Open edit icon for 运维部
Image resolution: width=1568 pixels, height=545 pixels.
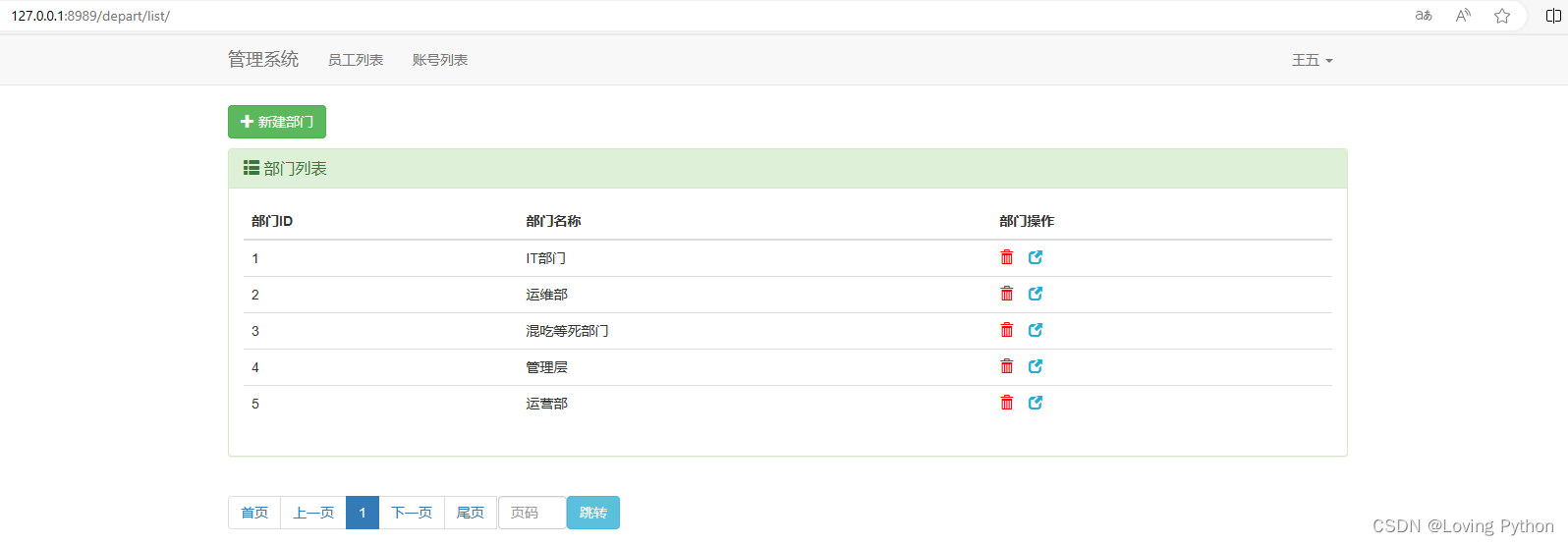[1036, 294]
